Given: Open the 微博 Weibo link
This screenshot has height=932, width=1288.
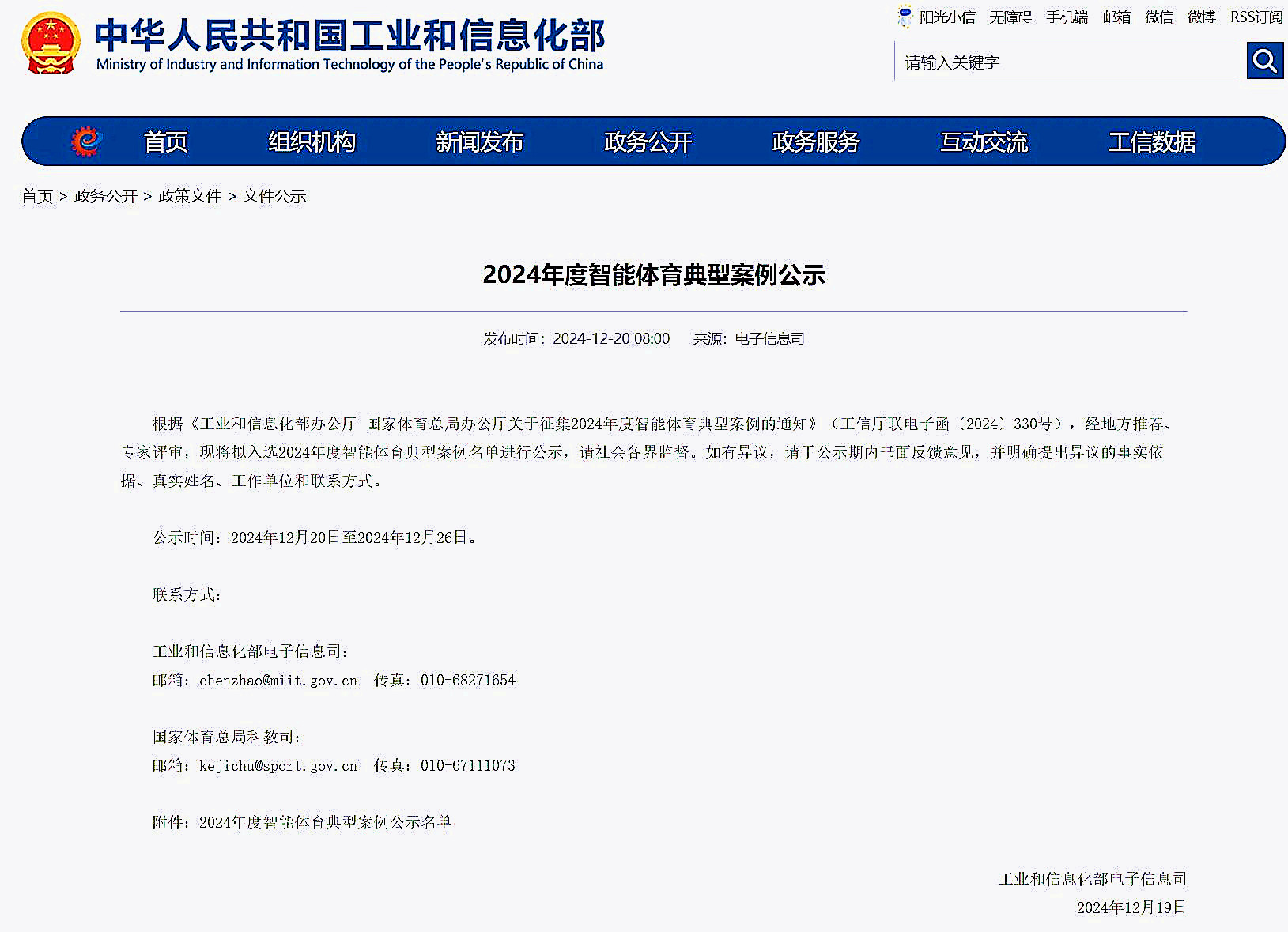Looking at the screenshot, I should (x=1201, y=17).
